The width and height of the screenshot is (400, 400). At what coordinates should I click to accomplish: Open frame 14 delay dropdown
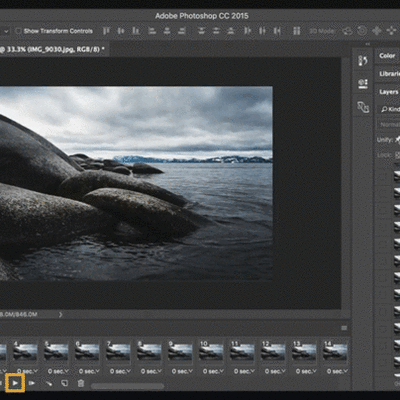coord(337,371)
